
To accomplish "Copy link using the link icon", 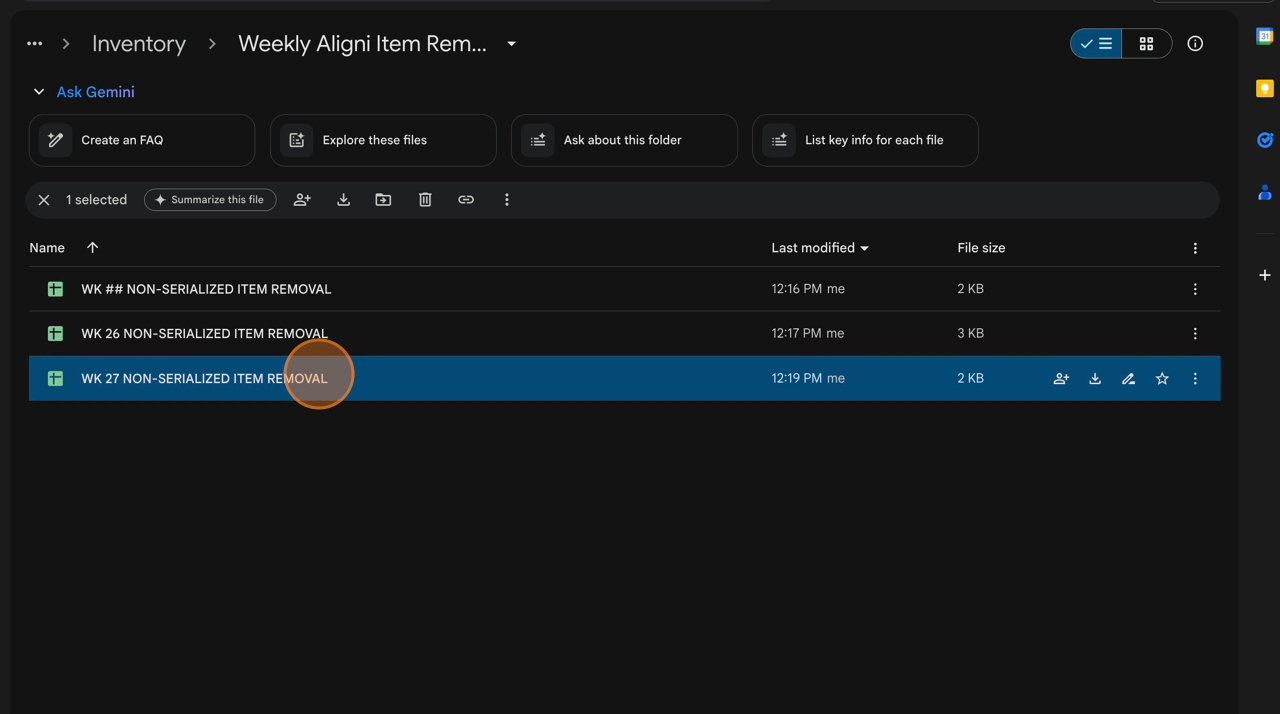I will click(x=466, y=200).
